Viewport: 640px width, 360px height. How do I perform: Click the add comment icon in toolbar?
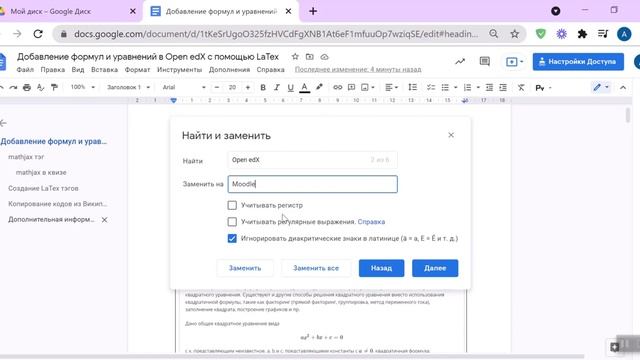pos(351,87)
